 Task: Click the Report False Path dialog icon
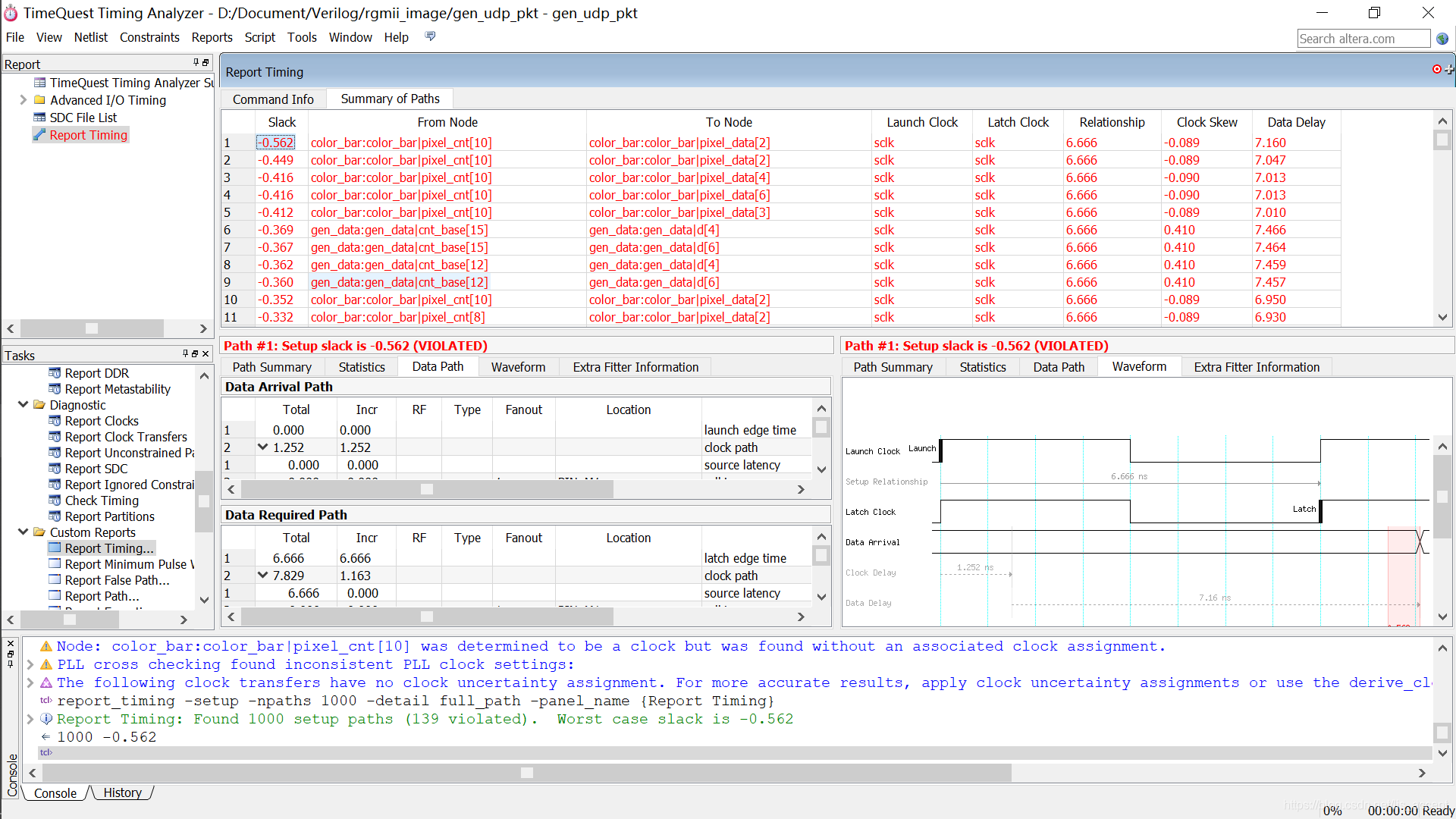(55, 580)
